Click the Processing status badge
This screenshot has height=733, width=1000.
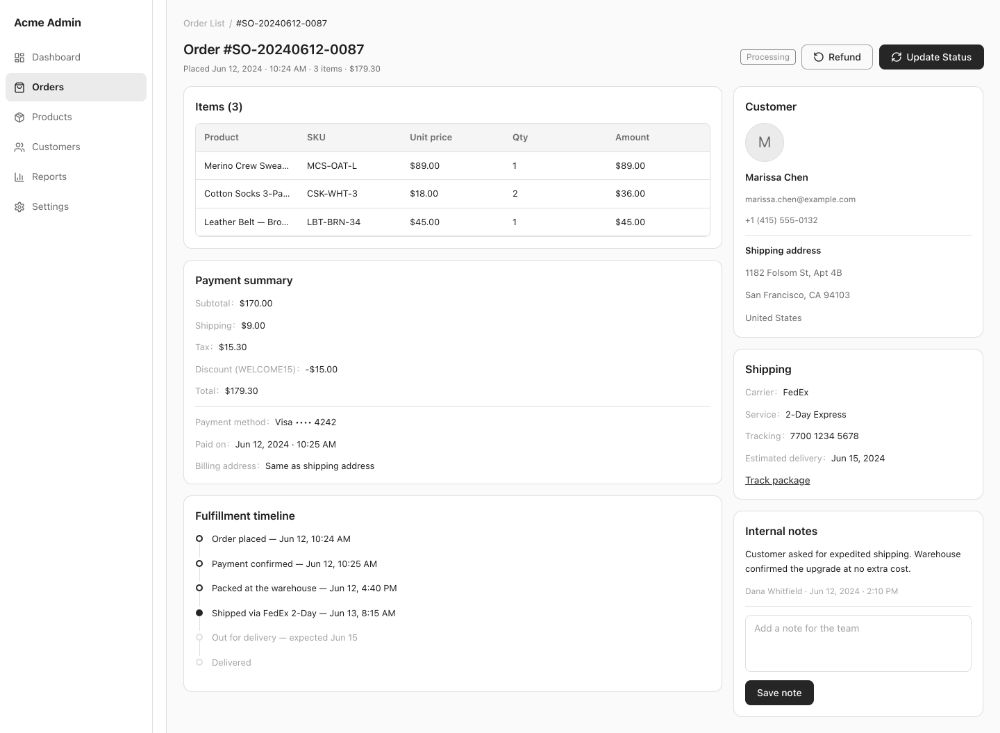coord(768,57)
